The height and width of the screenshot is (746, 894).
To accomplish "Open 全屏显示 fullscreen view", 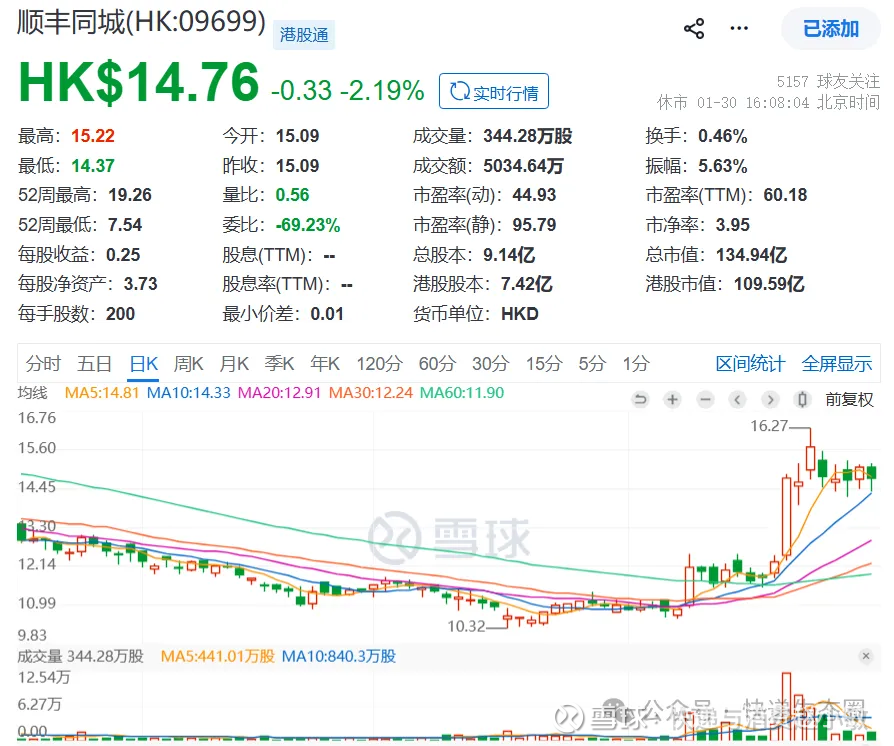I will click(836, 363).
